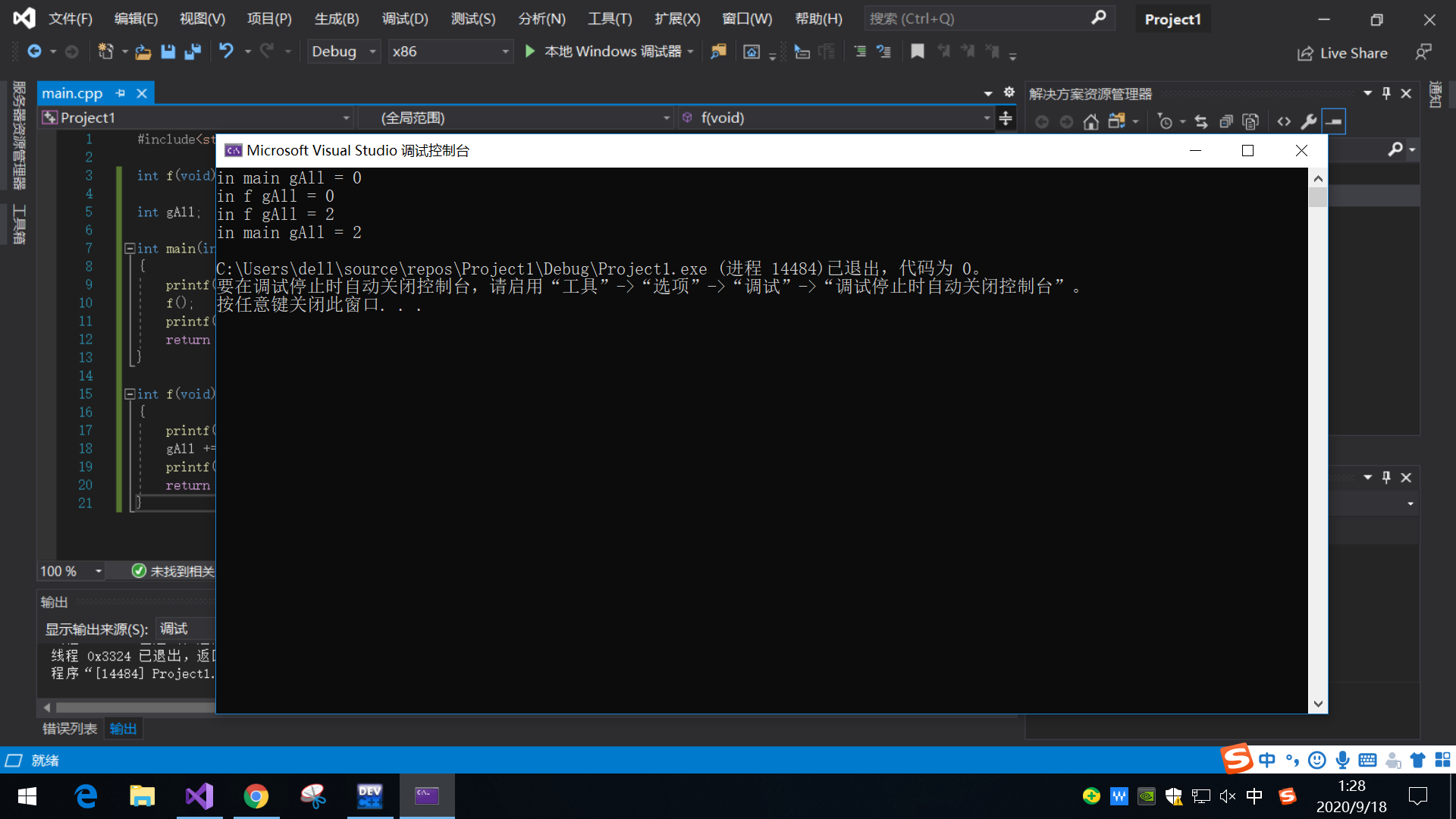Click the View Code icon in Solution Explorer

[1284, 121]
